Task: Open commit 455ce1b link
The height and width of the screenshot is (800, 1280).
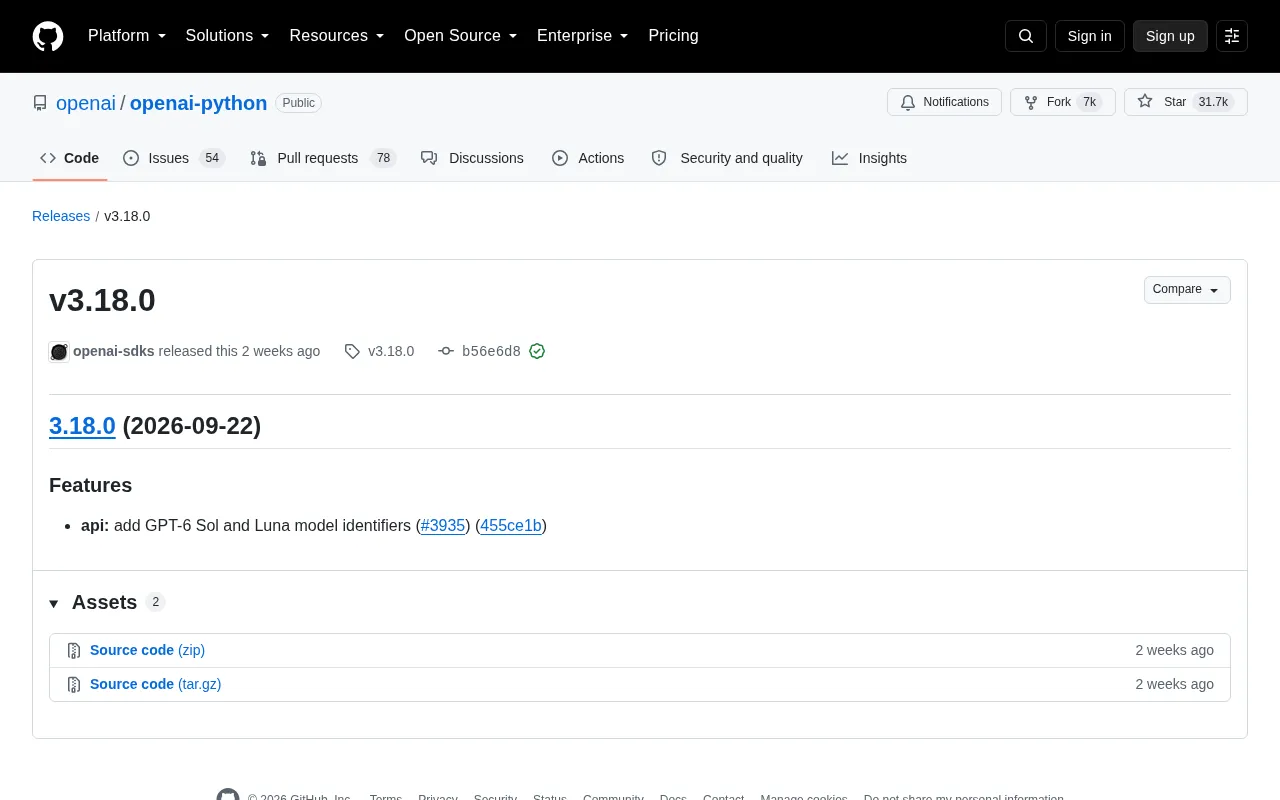Action: (511, 525)
